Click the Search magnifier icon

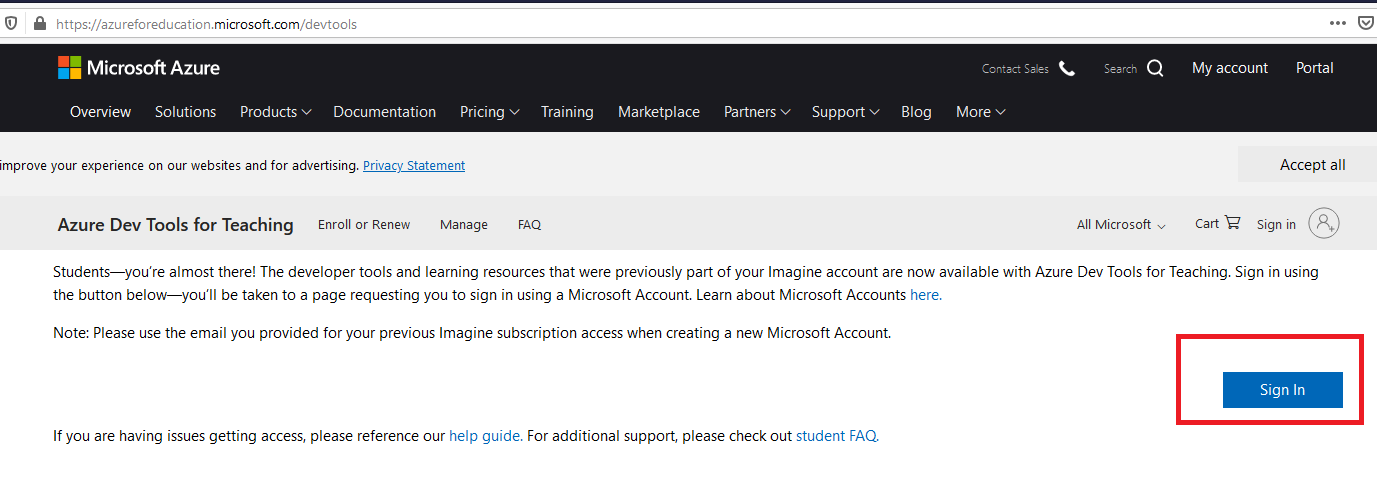[1155, 69]
